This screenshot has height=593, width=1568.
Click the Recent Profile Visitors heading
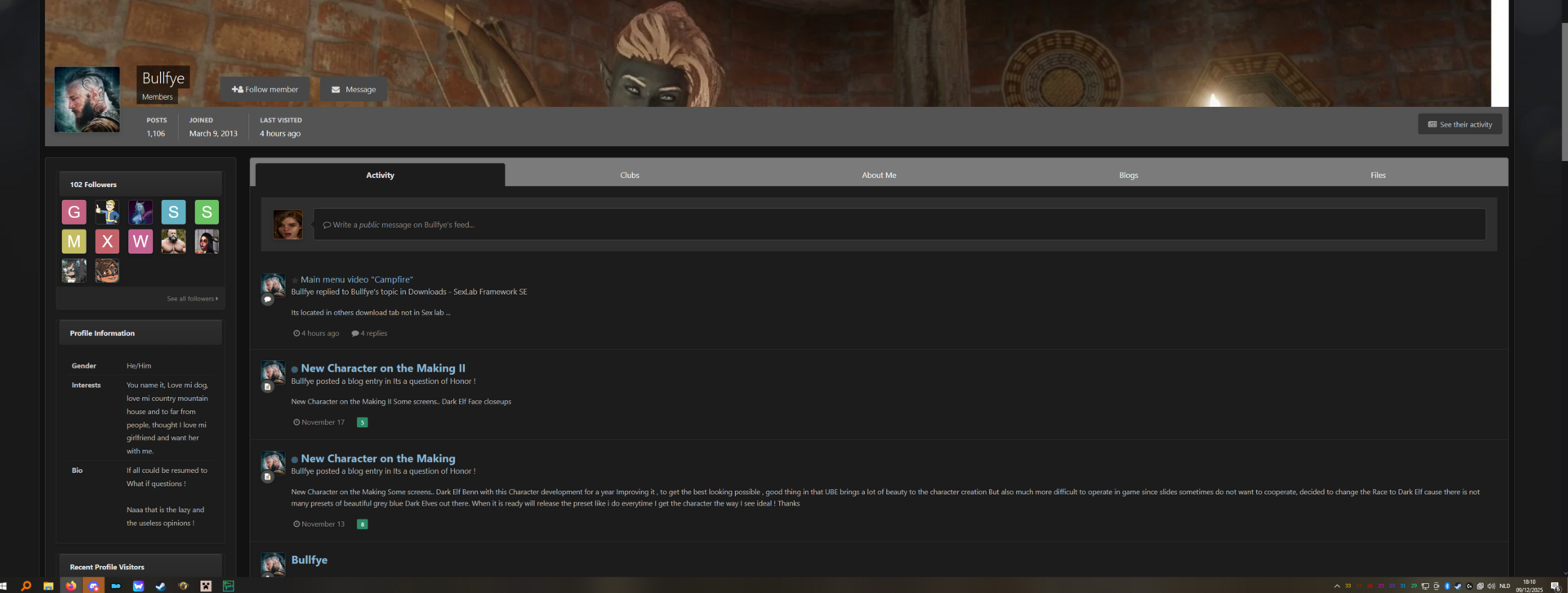pos(107,567)
